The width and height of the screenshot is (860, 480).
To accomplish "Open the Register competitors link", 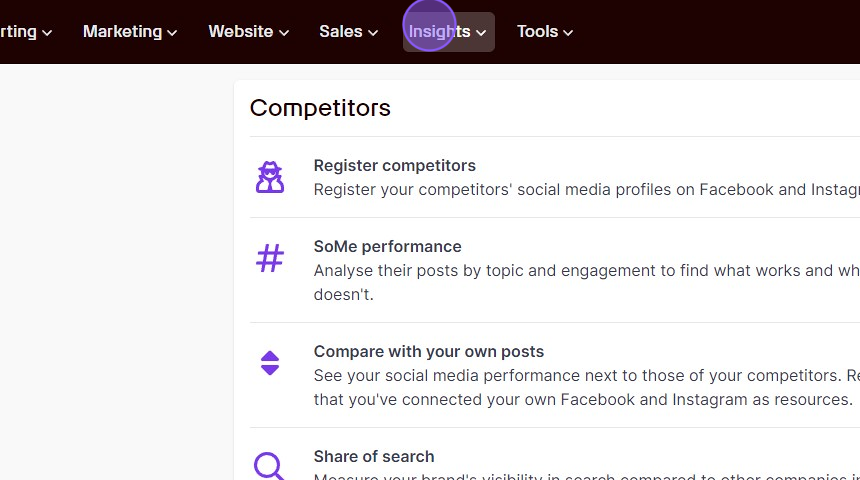I will (394, 166).
